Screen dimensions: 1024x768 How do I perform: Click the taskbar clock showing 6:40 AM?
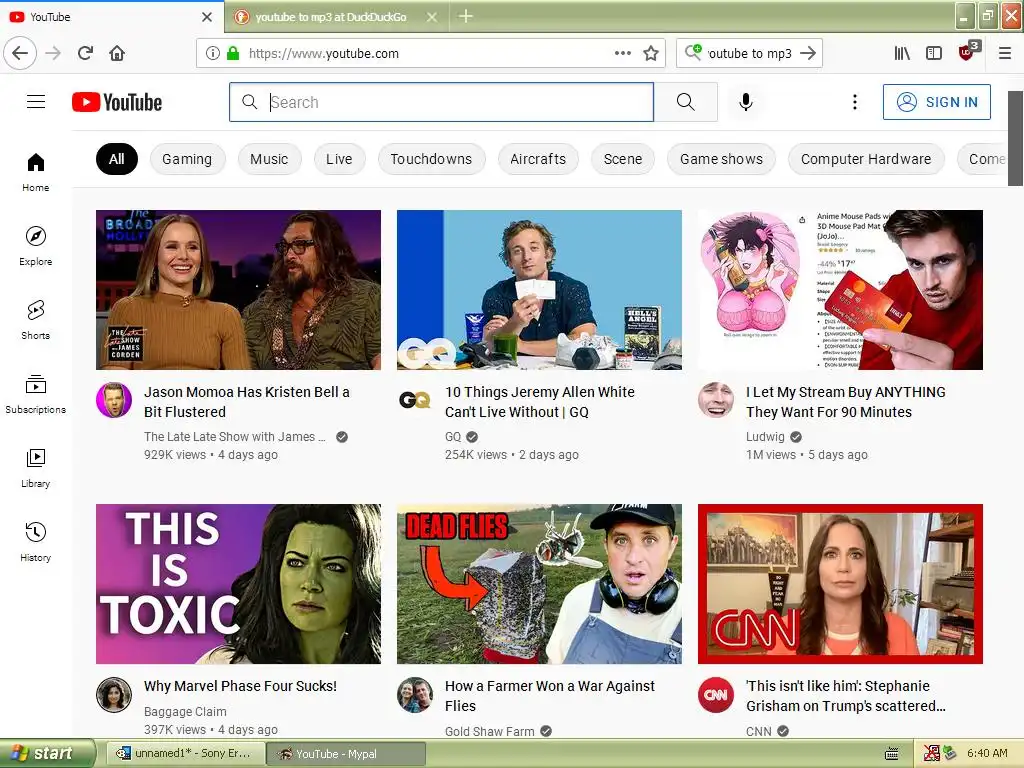[x=987, y=753]
